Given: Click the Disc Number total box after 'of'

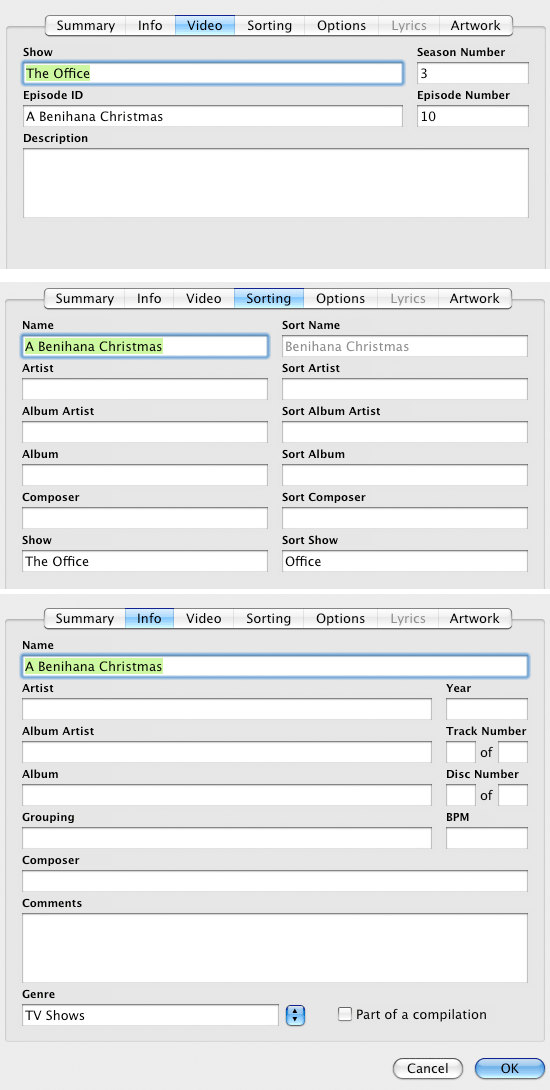Looking at the screenshot, I should click(513, 795).
